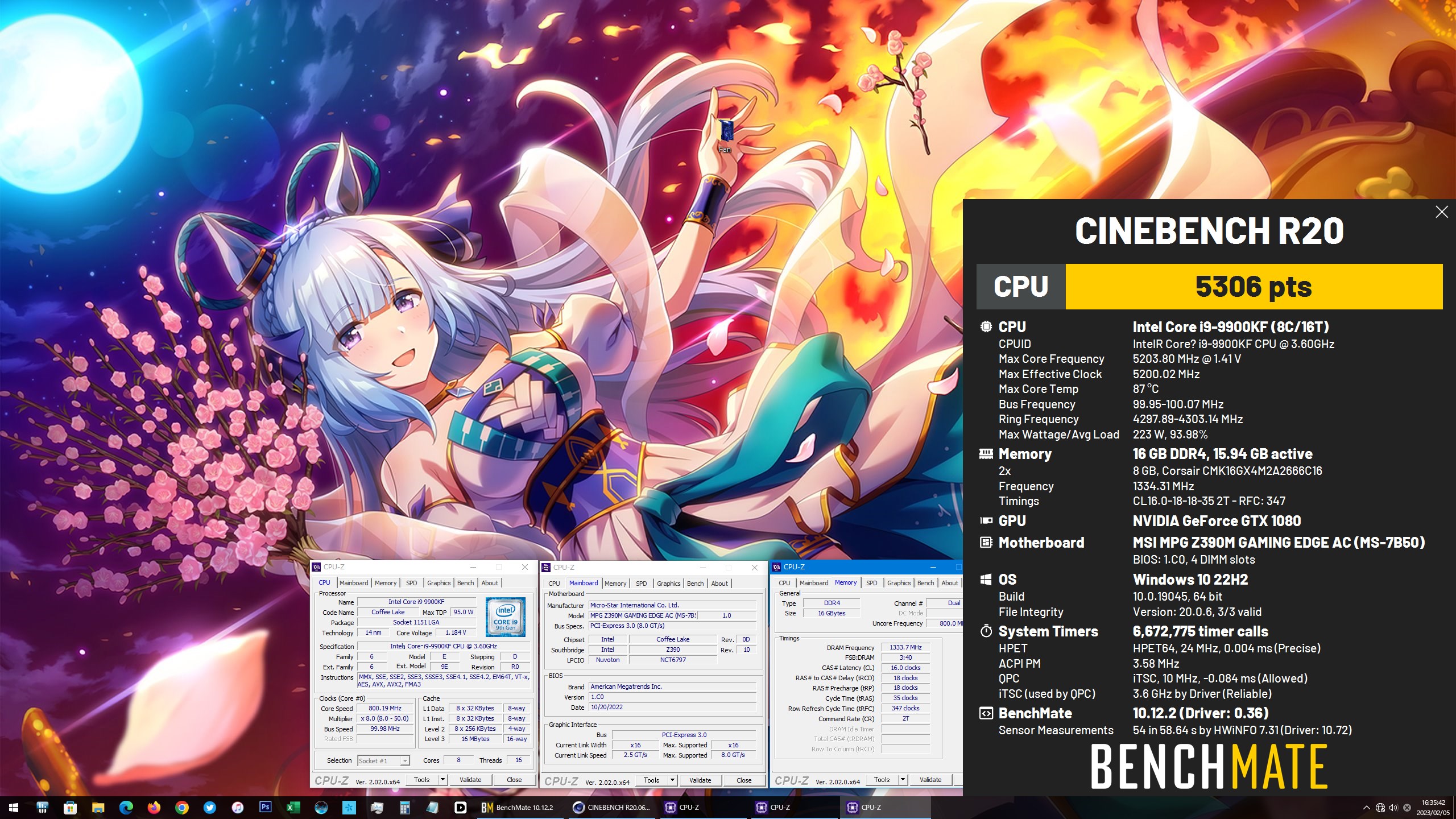1456x819 pixels.
Task: Switch to CPU tab in CPU-Z mainboard window
Action: (554, 584)
